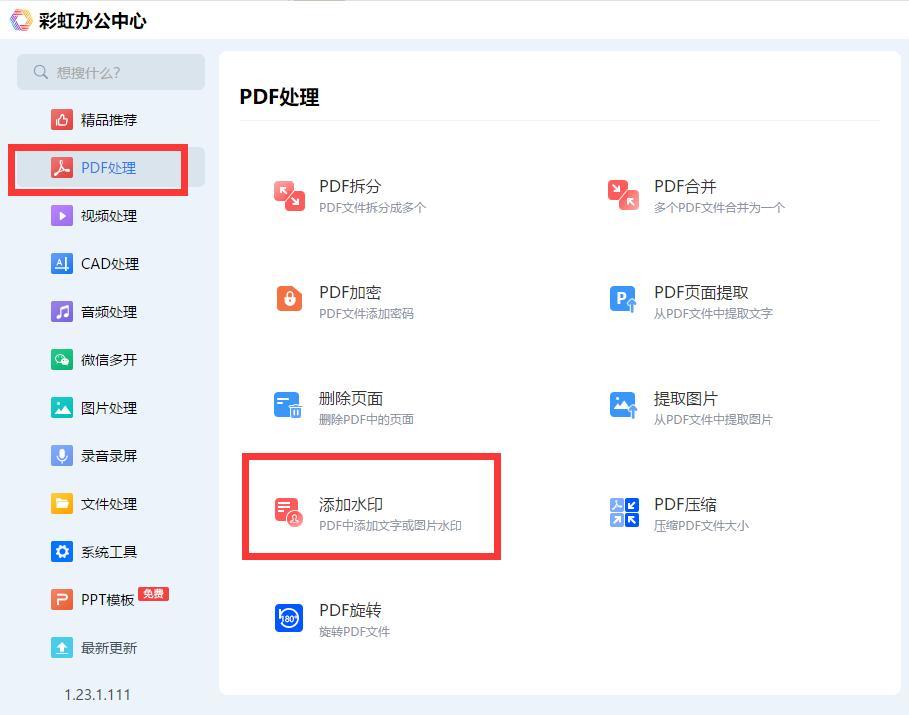Click the 系统工具 gear icon
This screenshot has height=715, width=909.
62,551
